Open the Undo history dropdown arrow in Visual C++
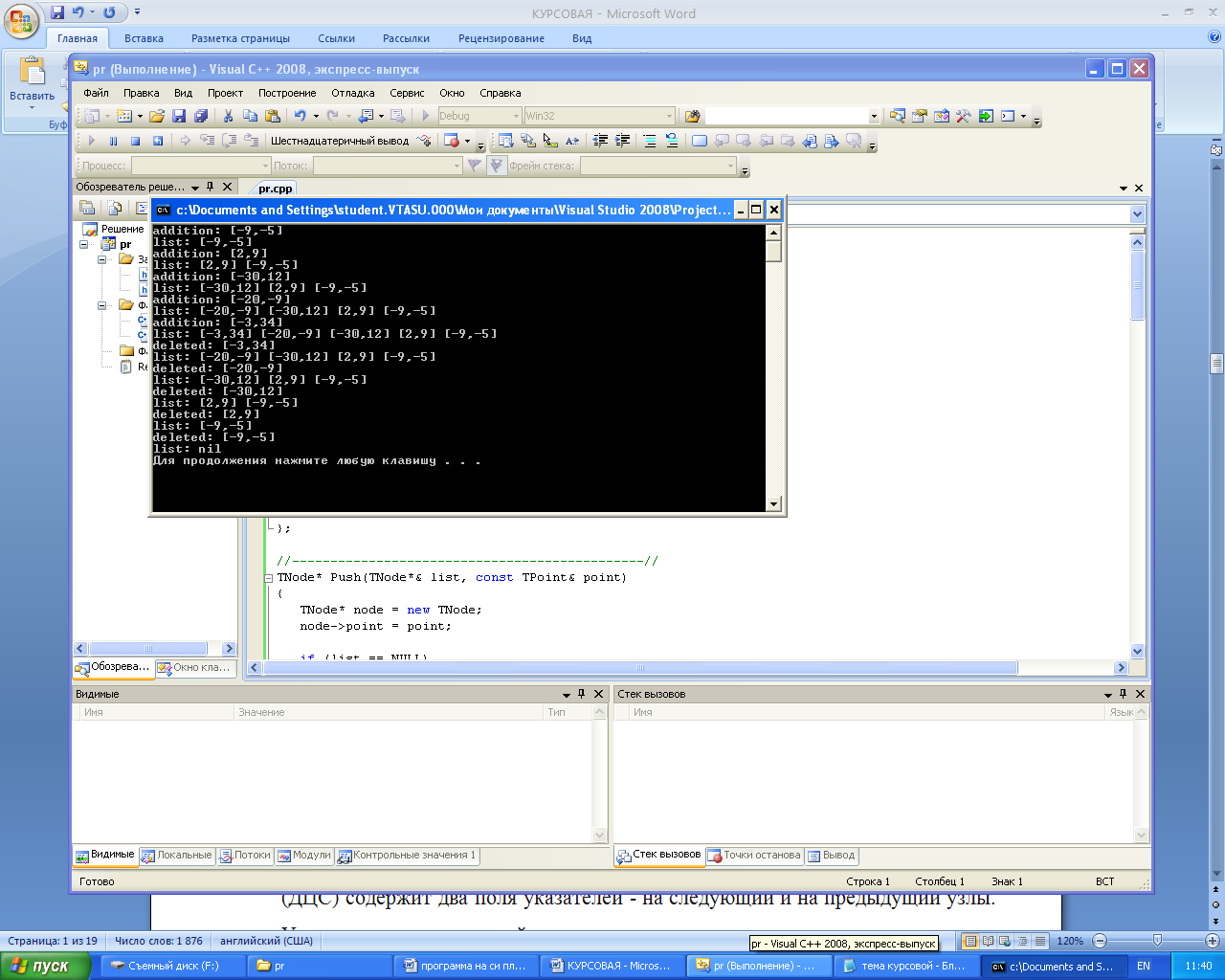The height and width of the screenshot is (980, 1225). 316,116
